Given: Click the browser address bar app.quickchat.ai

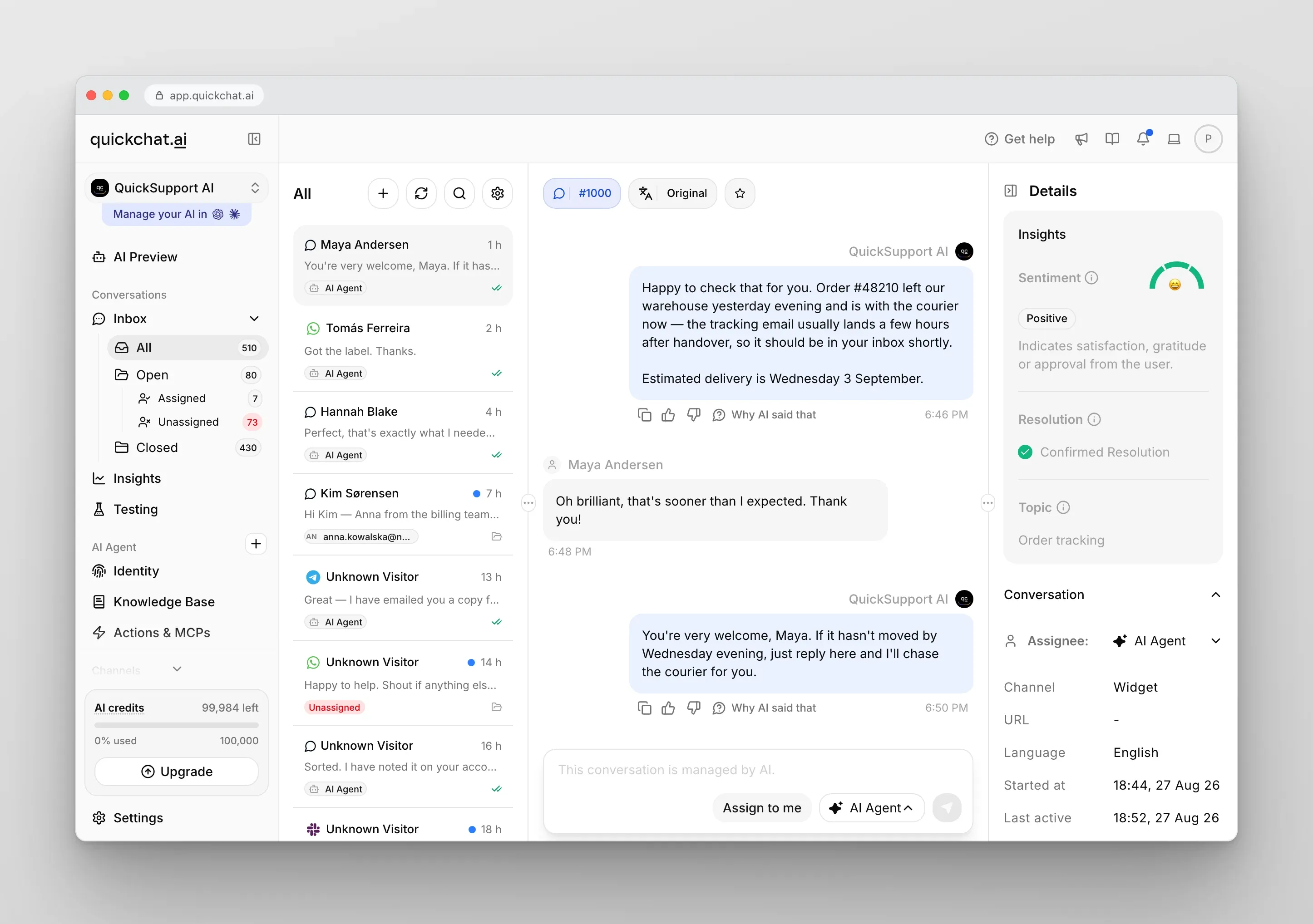Looking at the screenshot, I should [204, 95].
